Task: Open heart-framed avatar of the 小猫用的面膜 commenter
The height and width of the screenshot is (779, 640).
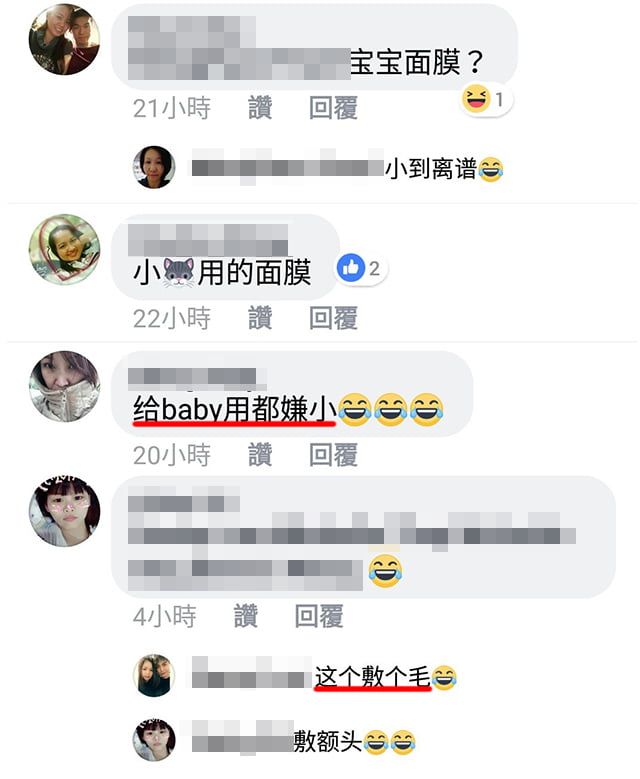Action: click(65, 249)
